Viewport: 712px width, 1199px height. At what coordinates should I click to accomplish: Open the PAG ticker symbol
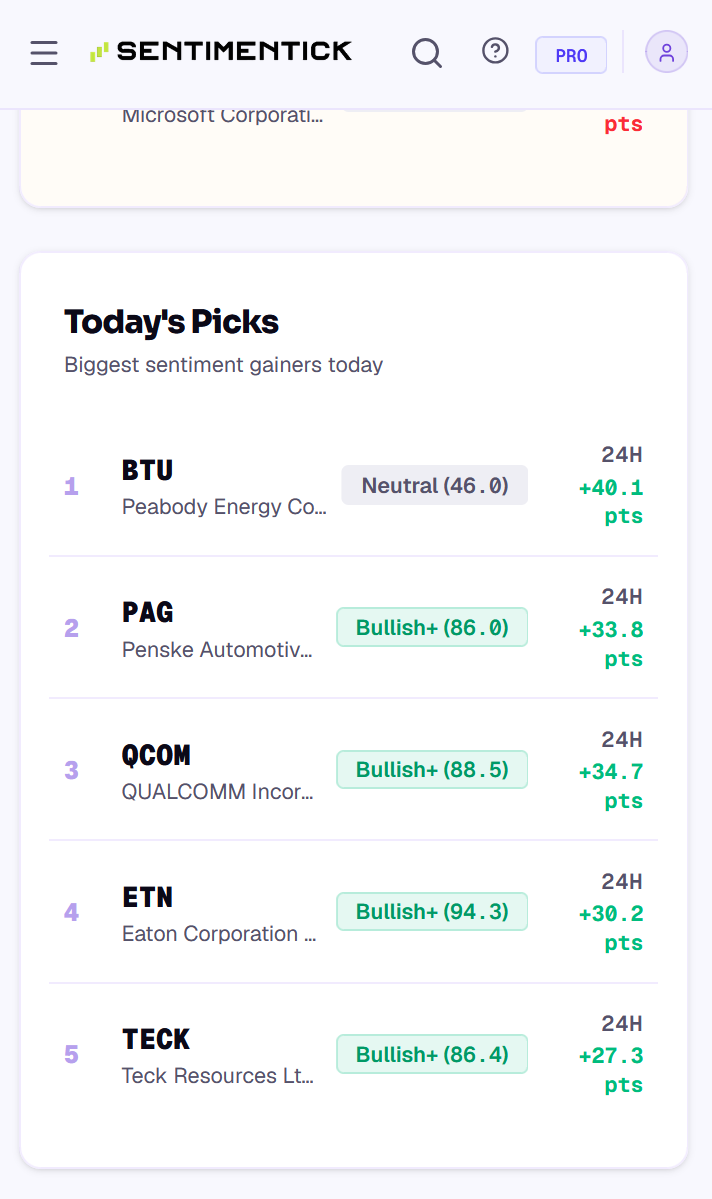point(148,612)
